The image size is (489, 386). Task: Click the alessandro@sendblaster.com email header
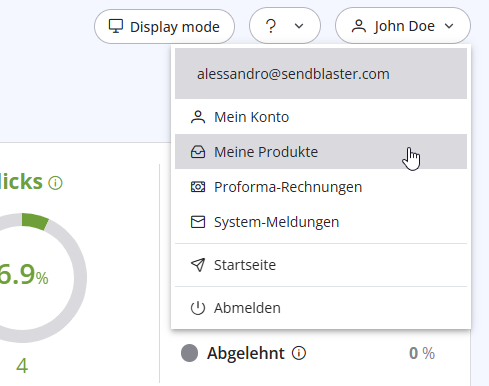tap(321, 73)
